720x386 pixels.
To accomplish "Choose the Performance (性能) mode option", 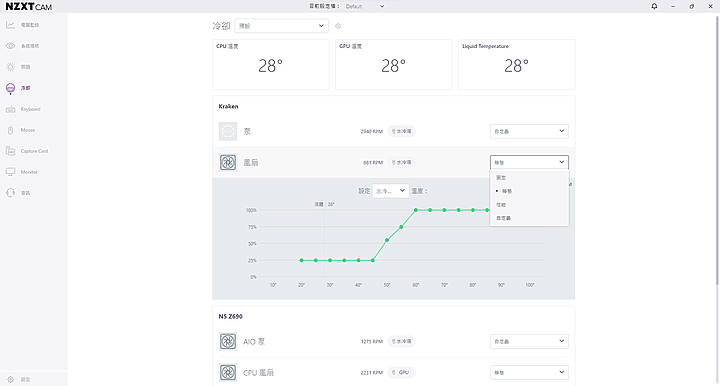I will (529, 205).
